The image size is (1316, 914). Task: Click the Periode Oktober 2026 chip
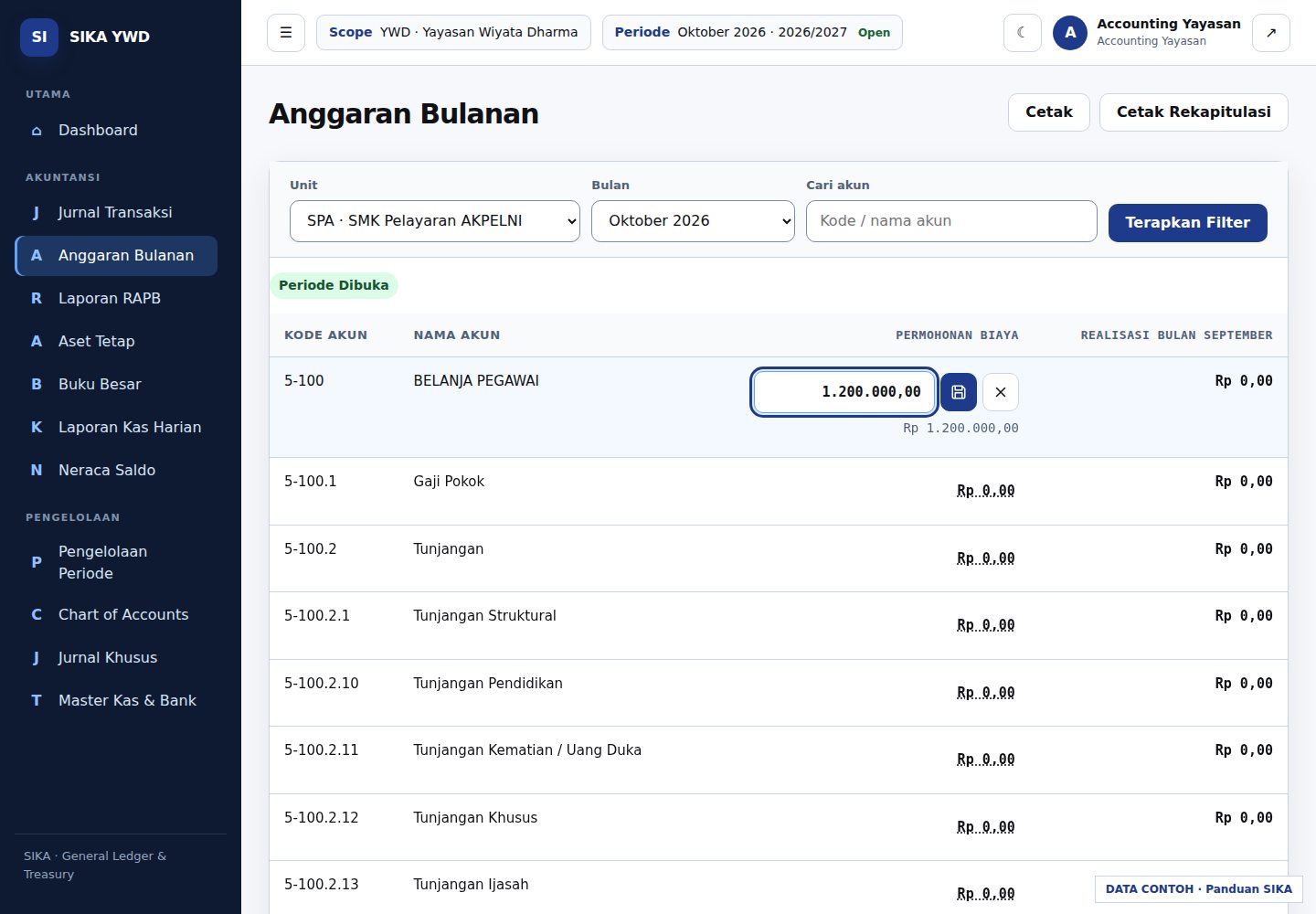(x=752, y=33)
